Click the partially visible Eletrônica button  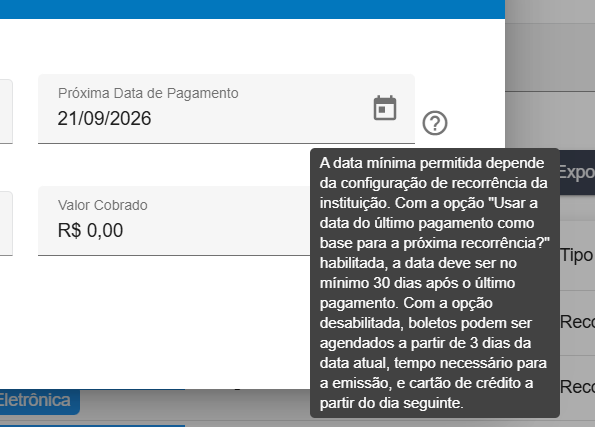(39, 401)
